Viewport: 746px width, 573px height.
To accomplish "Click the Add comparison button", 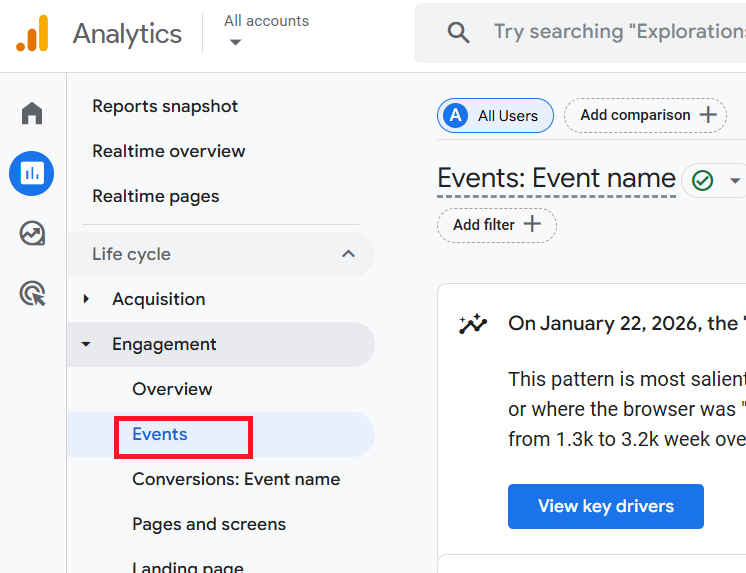I will pos(644,115).
